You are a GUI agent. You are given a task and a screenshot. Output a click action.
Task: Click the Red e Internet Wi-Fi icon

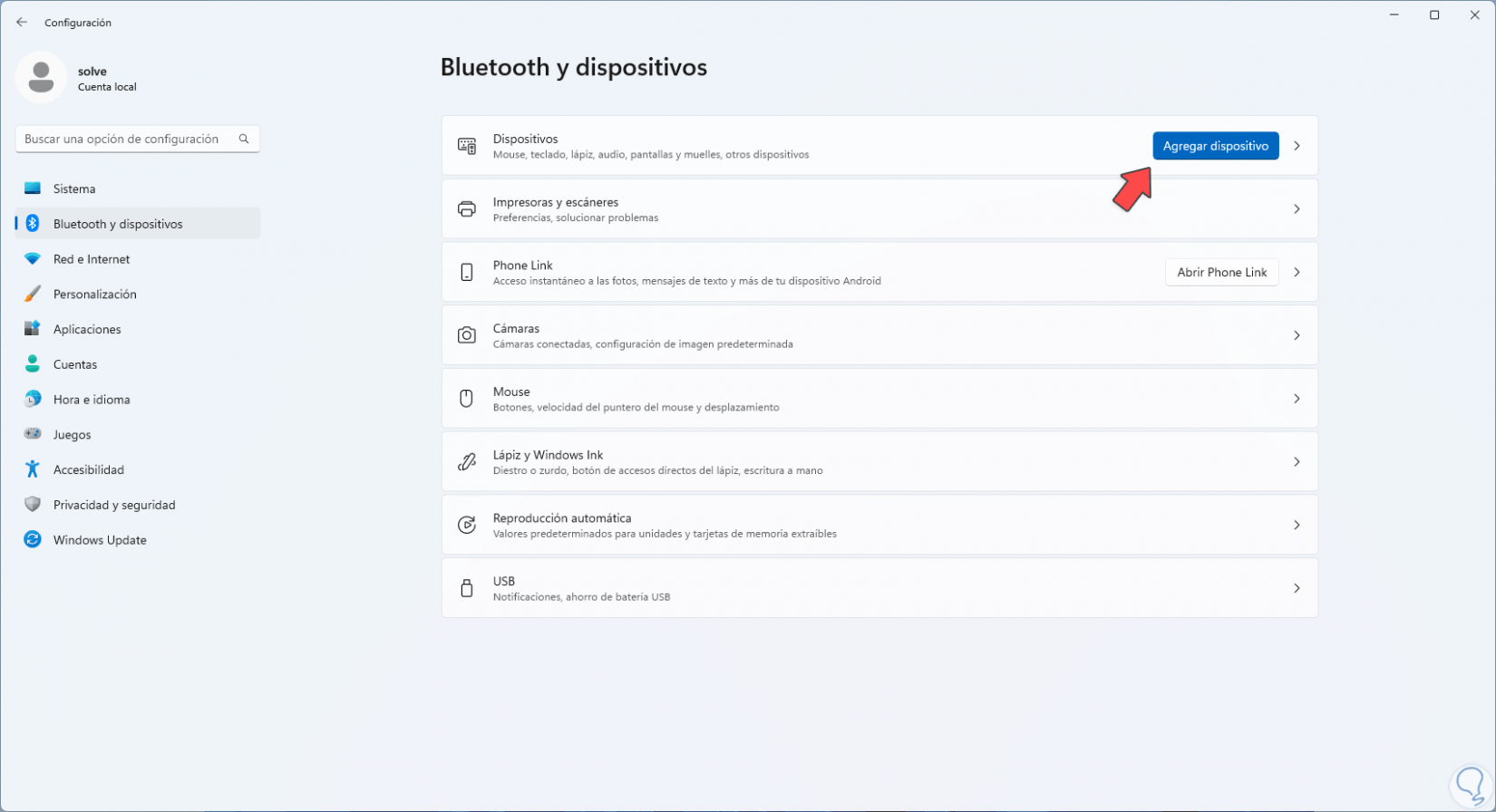33,259
